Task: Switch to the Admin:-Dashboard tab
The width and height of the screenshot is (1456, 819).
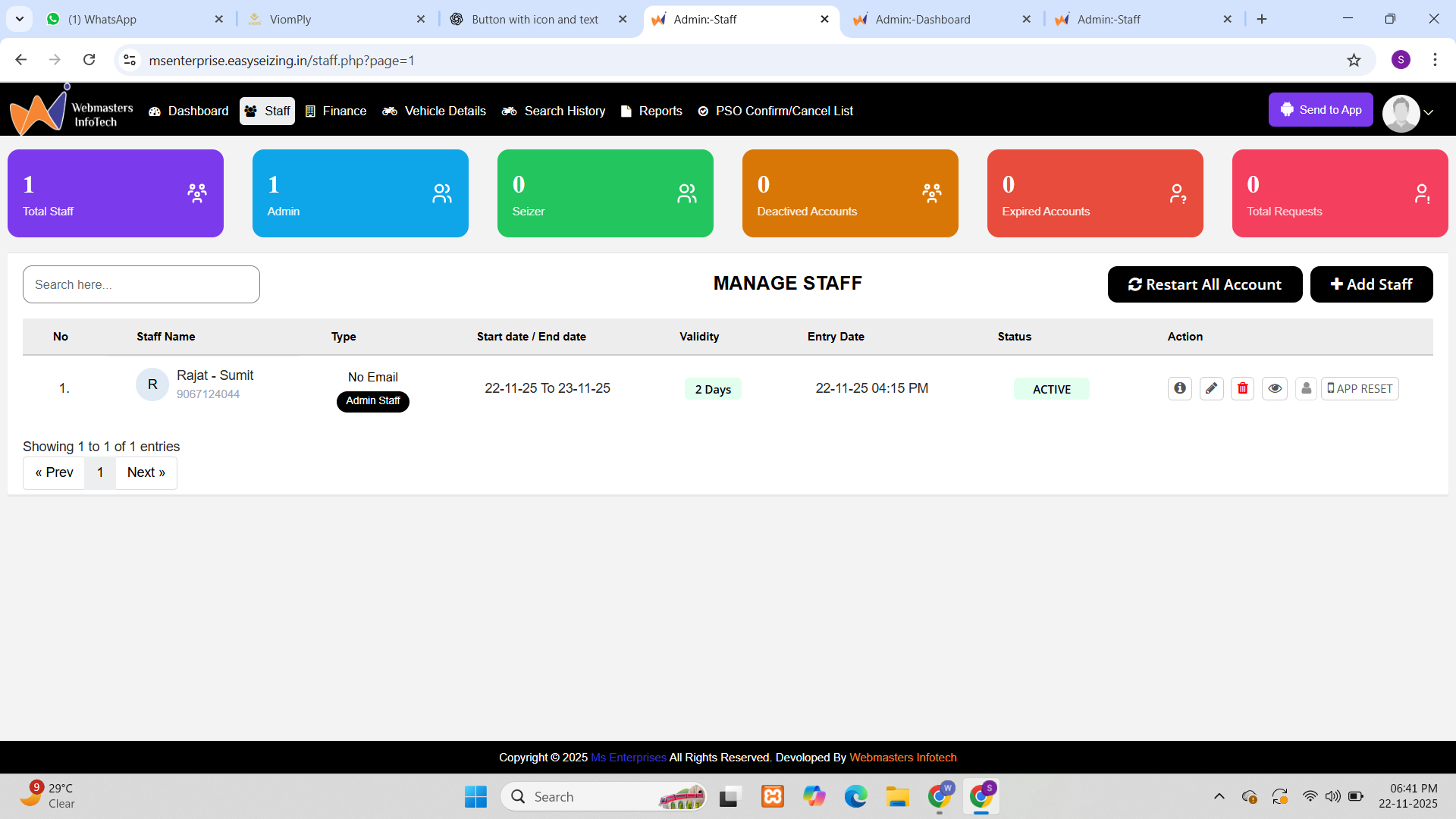Action: tap(941, 20)
